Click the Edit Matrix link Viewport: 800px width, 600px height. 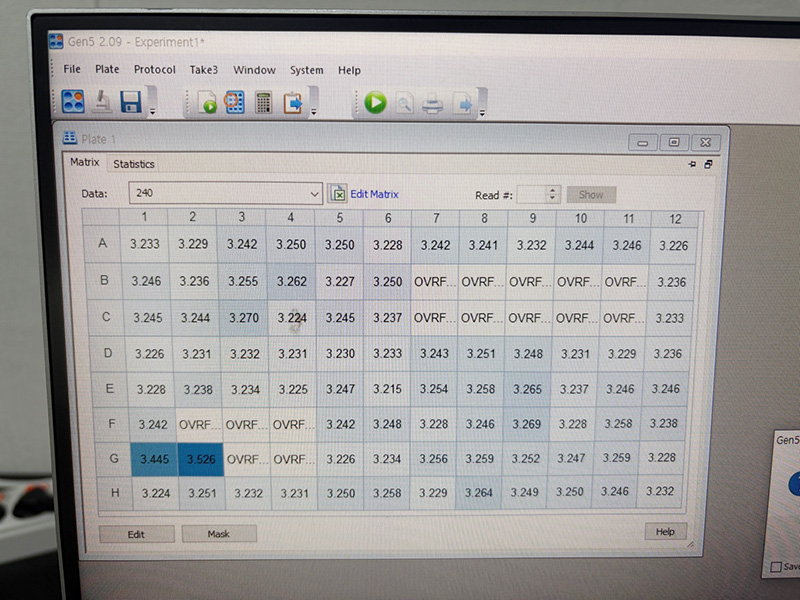[374, 194]
